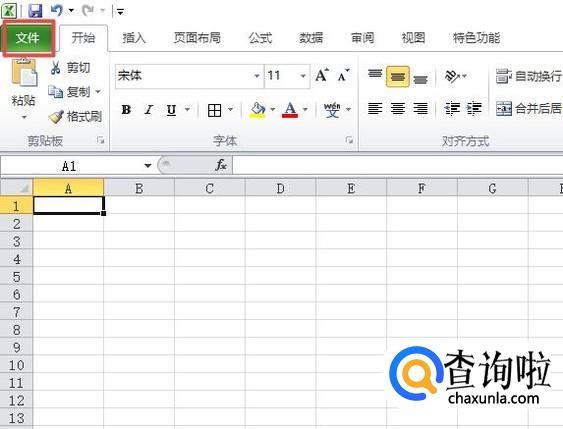Click the Save icon in quick access toolbar
This screenshot has height=429, width=563.
(35, 11)
